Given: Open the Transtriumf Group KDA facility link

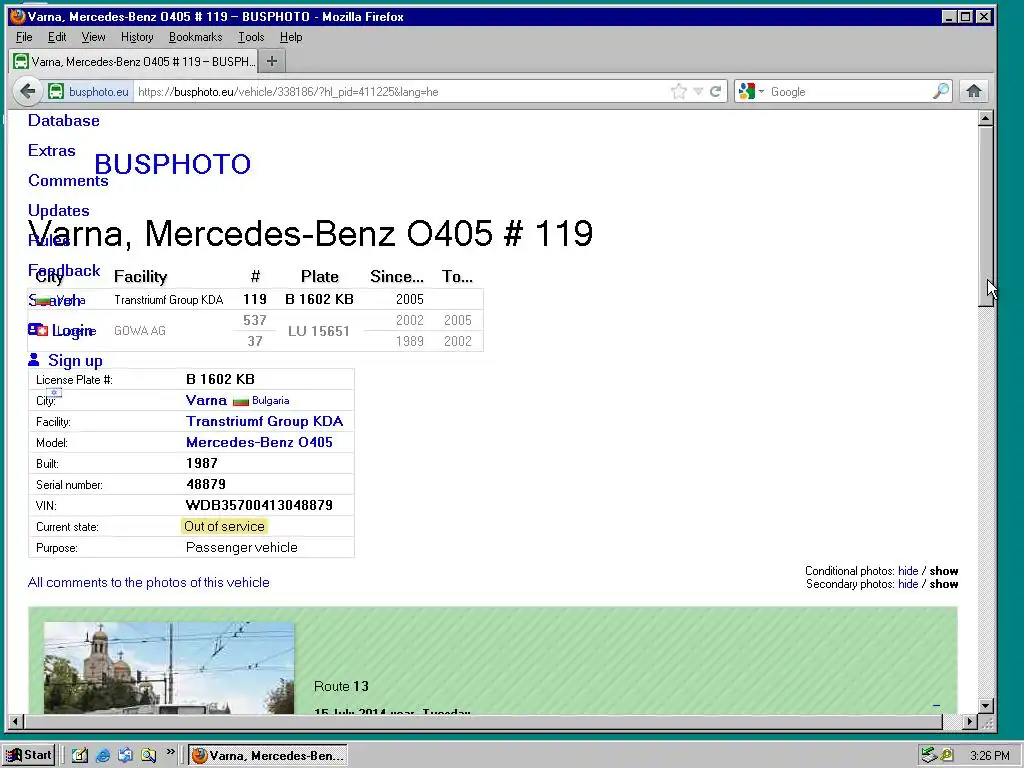Looking at the screenshot, I should pos(264,421).
